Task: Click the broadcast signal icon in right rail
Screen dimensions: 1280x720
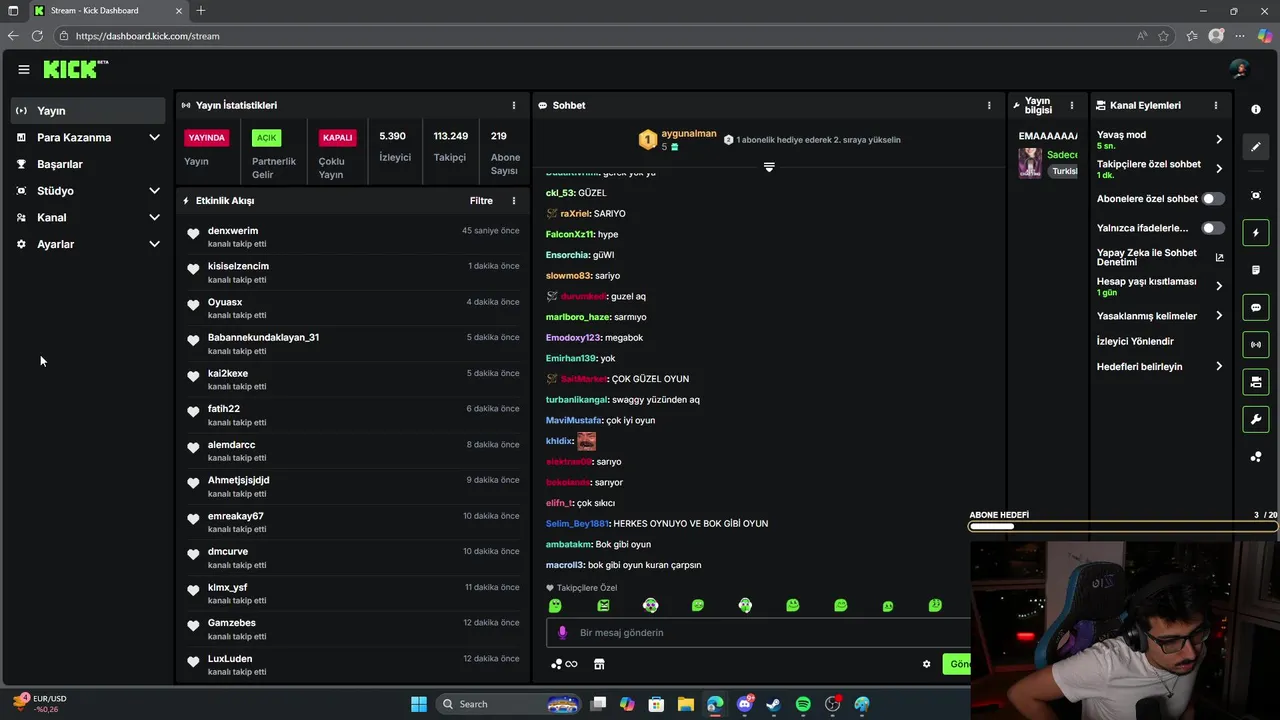Action: pyautogui.click(x=1256, y=345)
